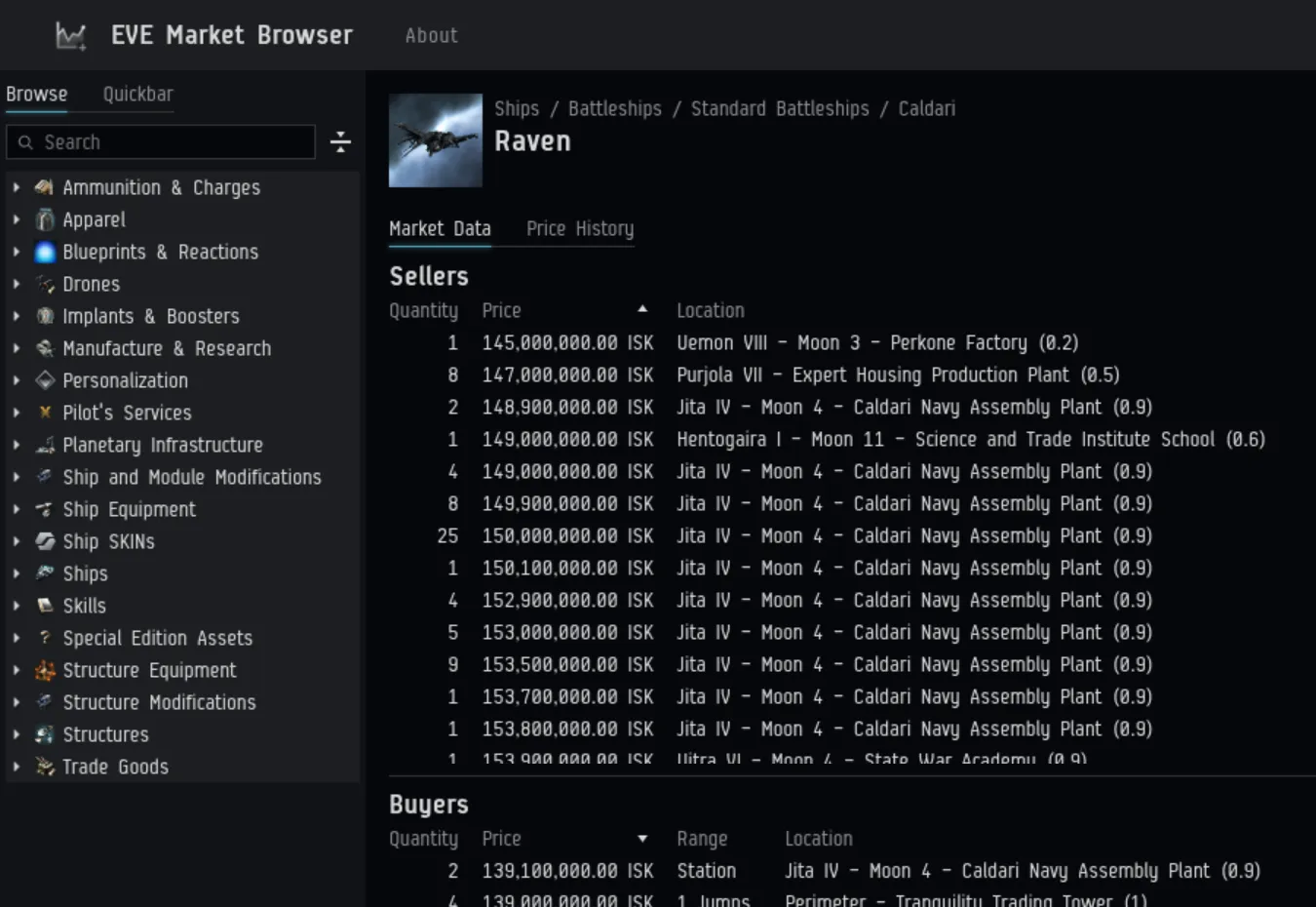Click the Blueprints & Reactions category icon
This screenshot has width=1316, height=907.
[44, 252]
